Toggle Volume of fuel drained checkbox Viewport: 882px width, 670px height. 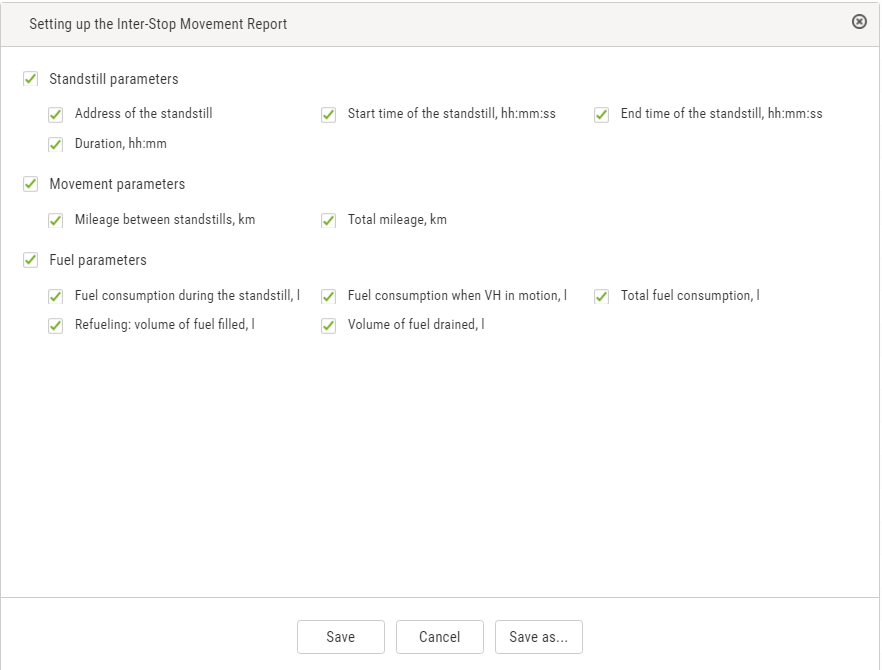point(328,326)
